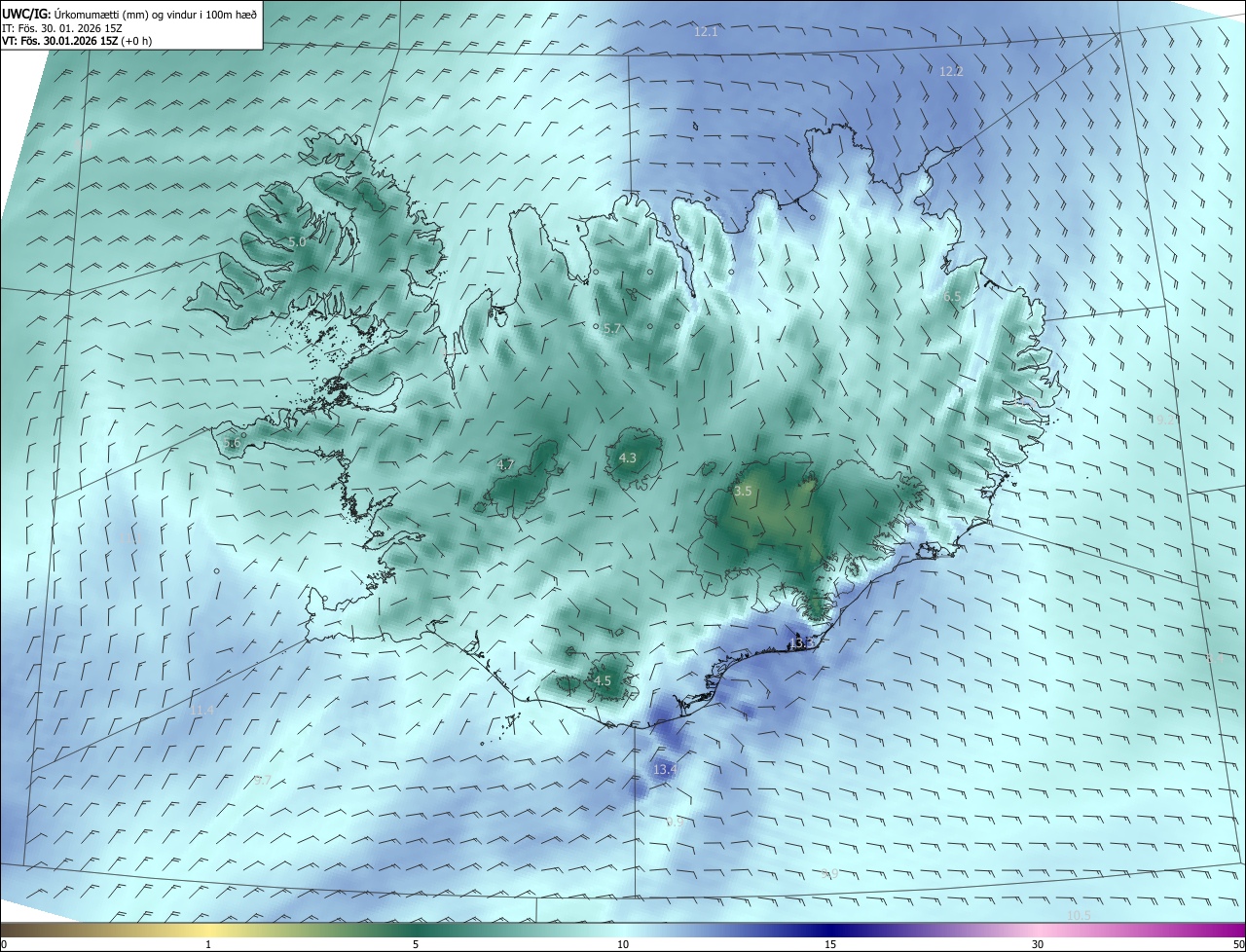Click the color scale tick labeled 15

pos(830,944)
